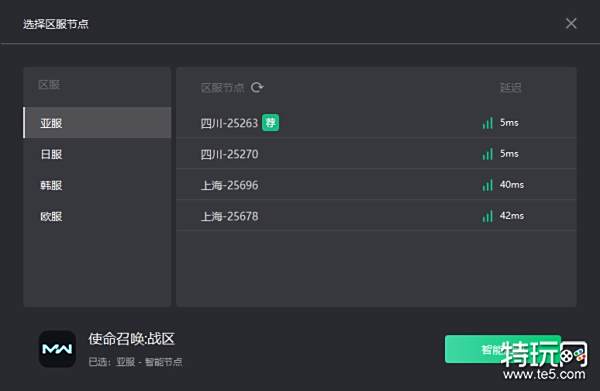
Task: Click the 延迟 column header
Action: point(511,88)
